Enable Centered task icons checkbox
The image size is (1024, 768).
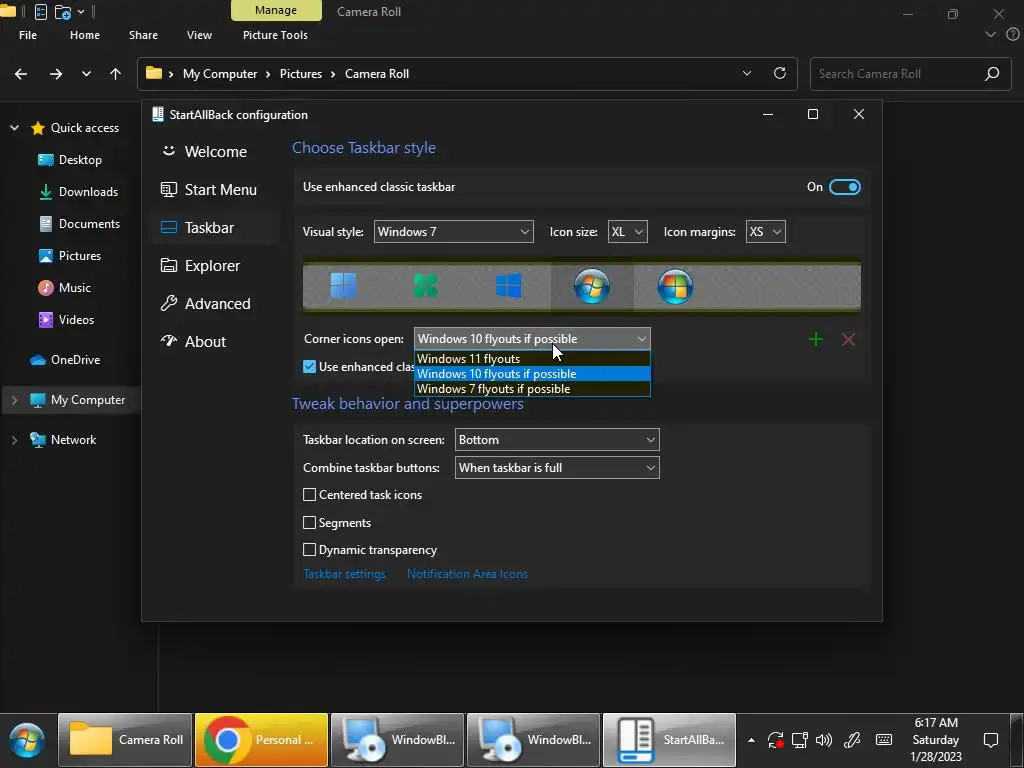click(310, 495)
